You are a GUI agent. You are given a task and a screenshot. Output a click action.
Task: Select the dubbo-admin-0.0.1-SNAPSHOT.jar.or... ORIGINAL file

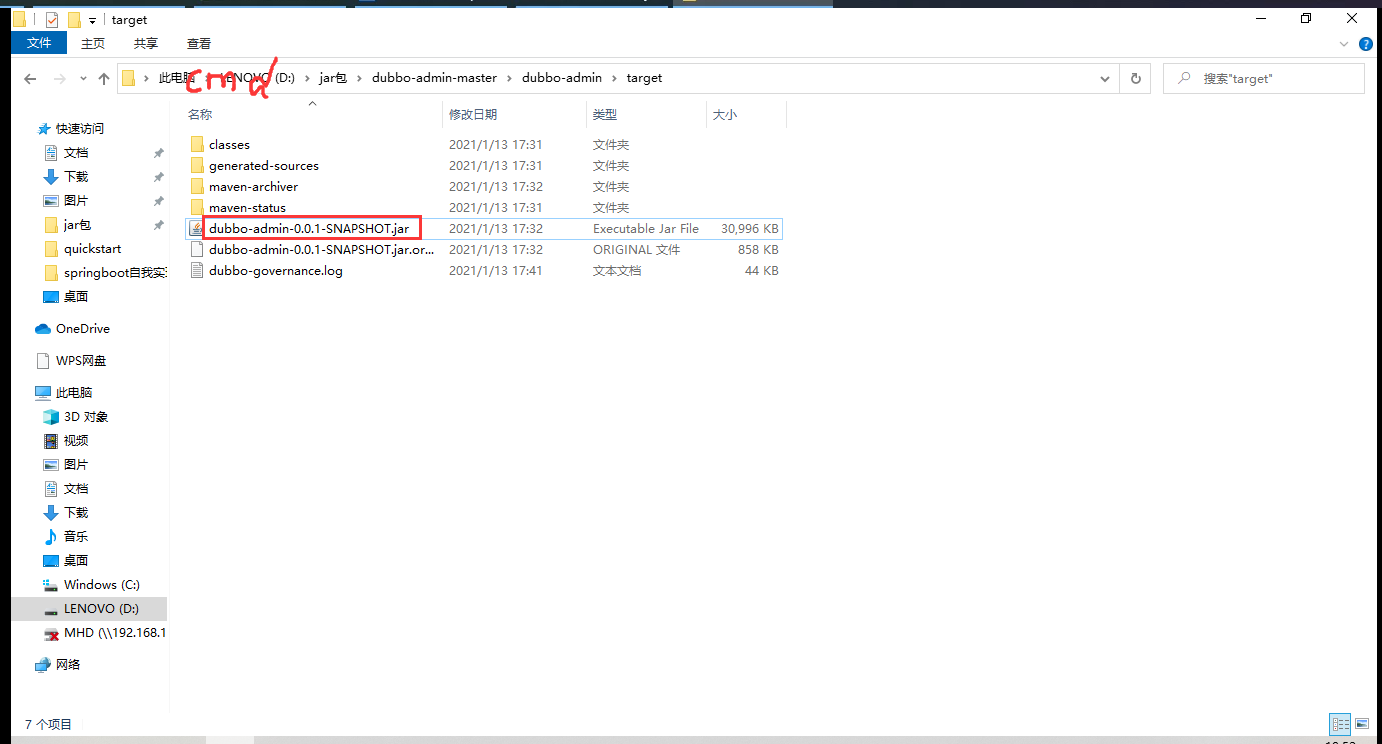(484, 250)
